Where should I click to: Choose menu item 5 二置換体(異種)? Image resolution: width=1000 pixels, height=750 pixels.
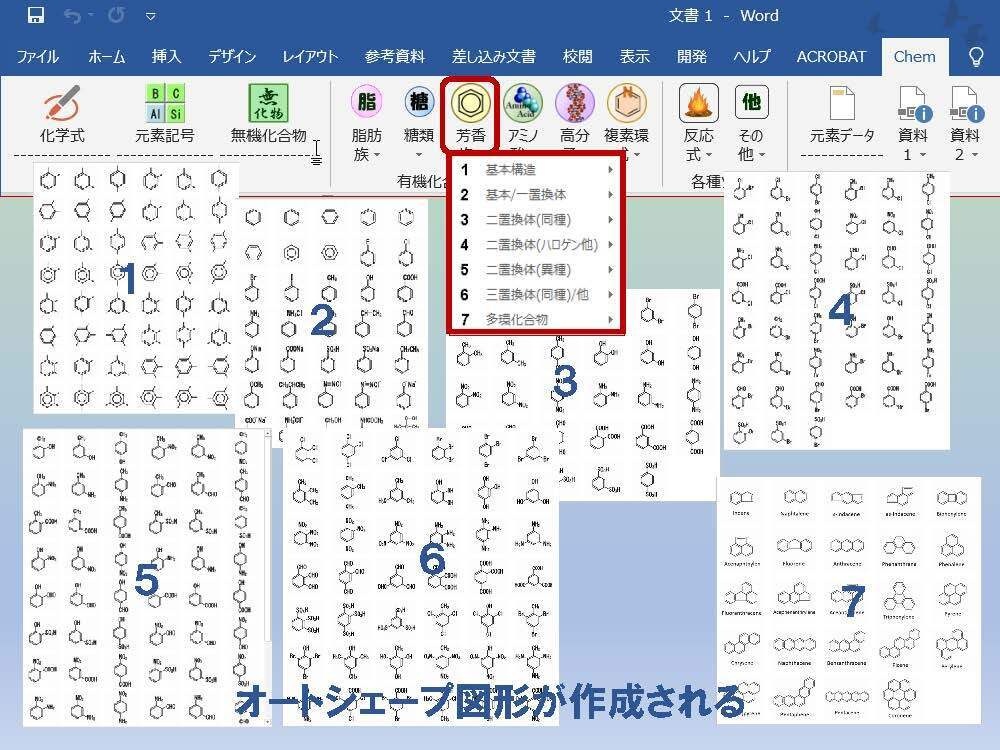536,269
